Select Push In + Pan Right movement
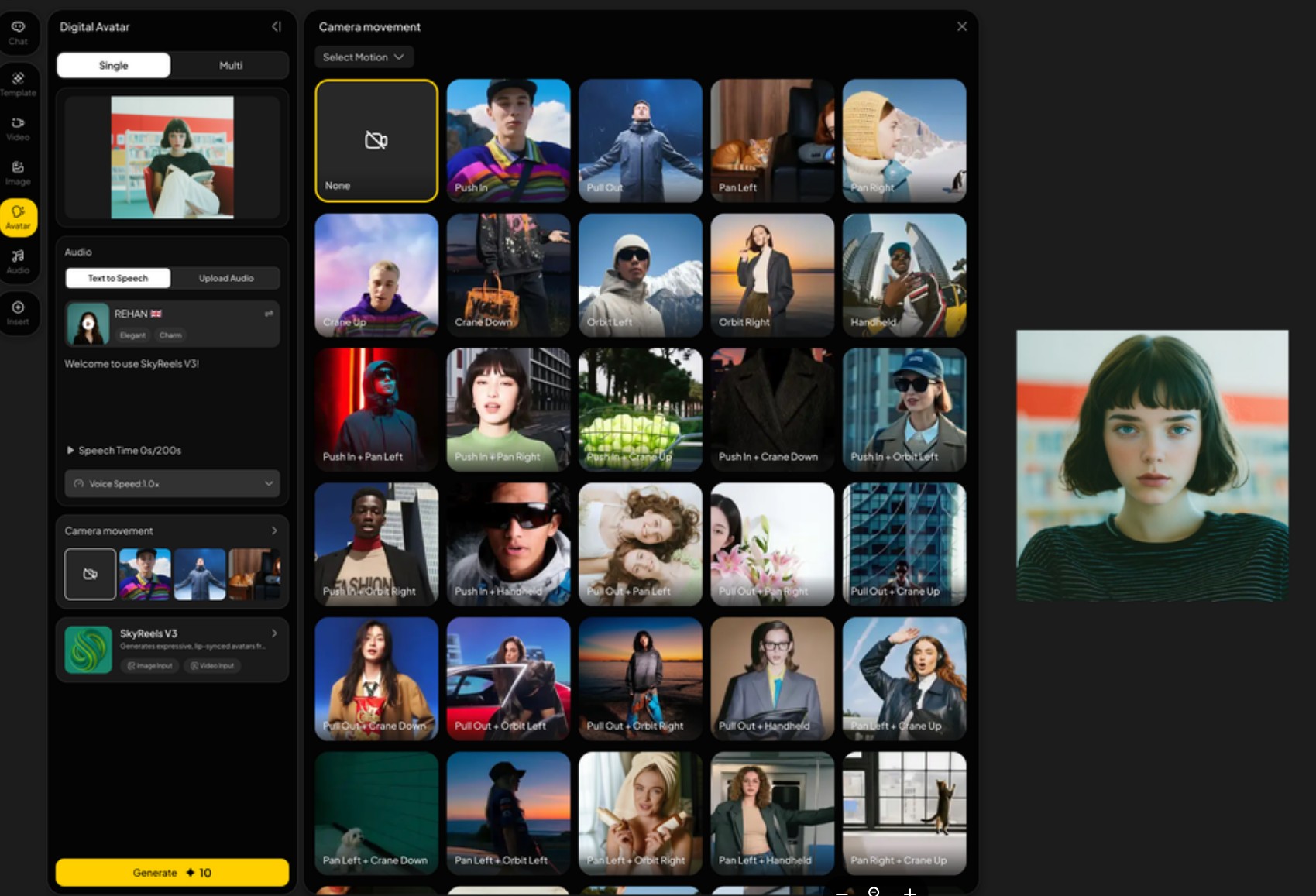The width and height of the screenshot is (1316, 896). coord(509,410)
